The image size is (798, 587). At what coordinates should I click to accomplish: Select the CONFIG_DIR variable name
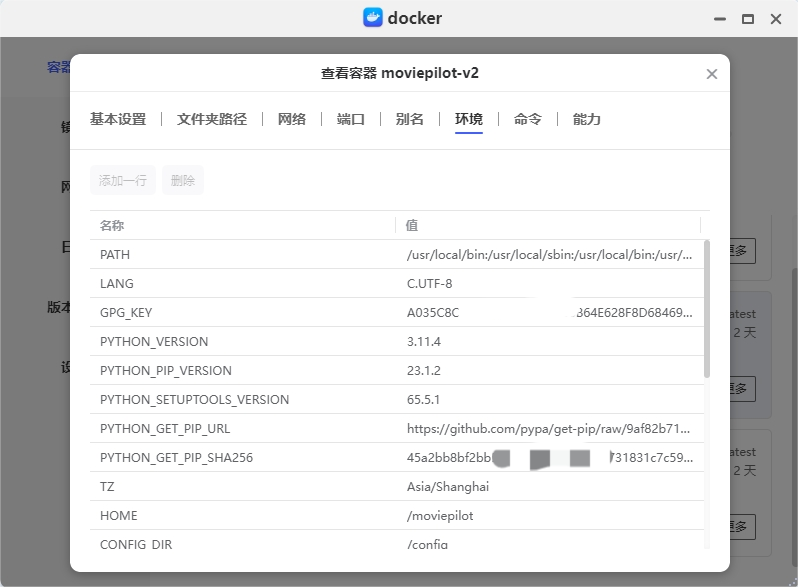[136, 544]
